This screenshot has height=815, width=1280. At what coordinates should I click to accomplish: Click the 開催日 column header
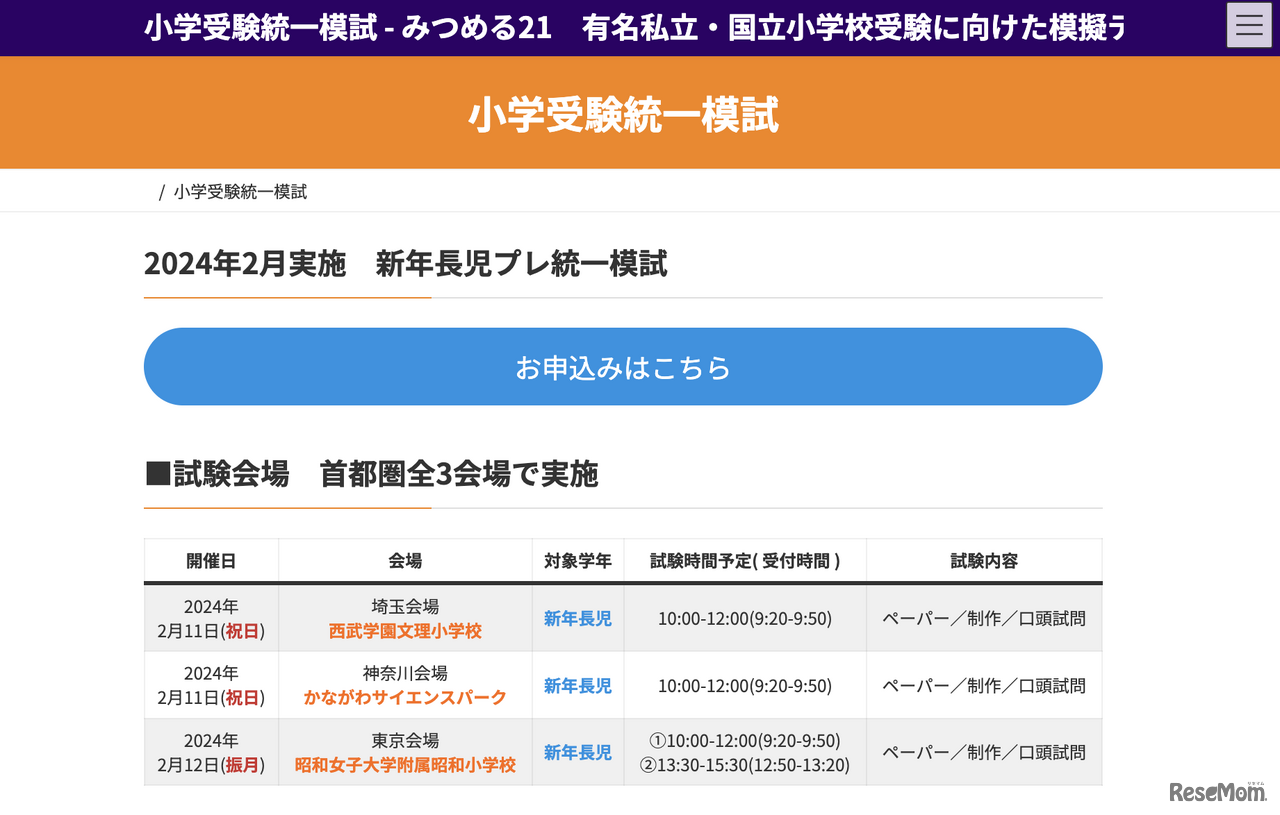click(x=211, y=561)
